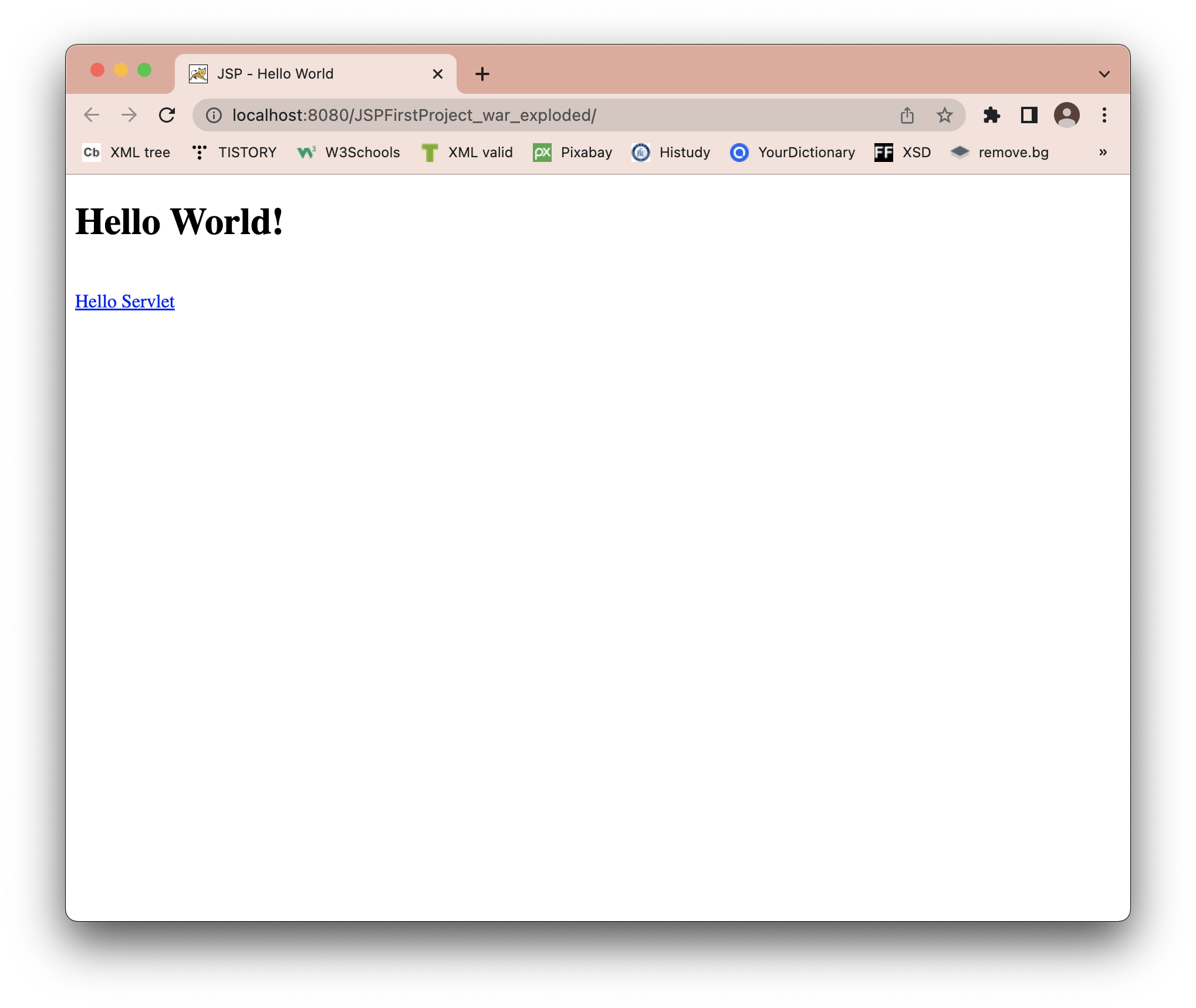Open the Extensions puzzle icon
The image size is (1196, 1008).
pos(991,115)
